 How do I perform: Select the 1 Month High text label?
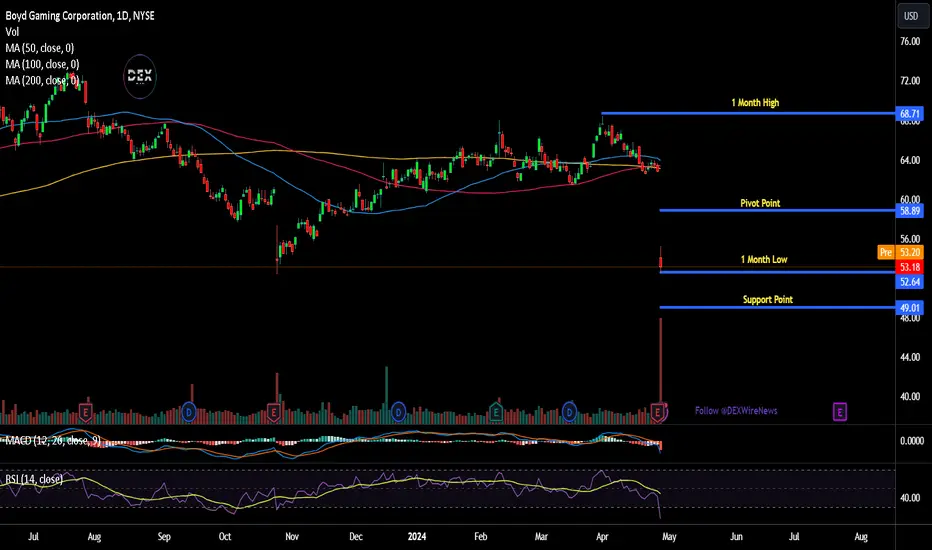755,103
